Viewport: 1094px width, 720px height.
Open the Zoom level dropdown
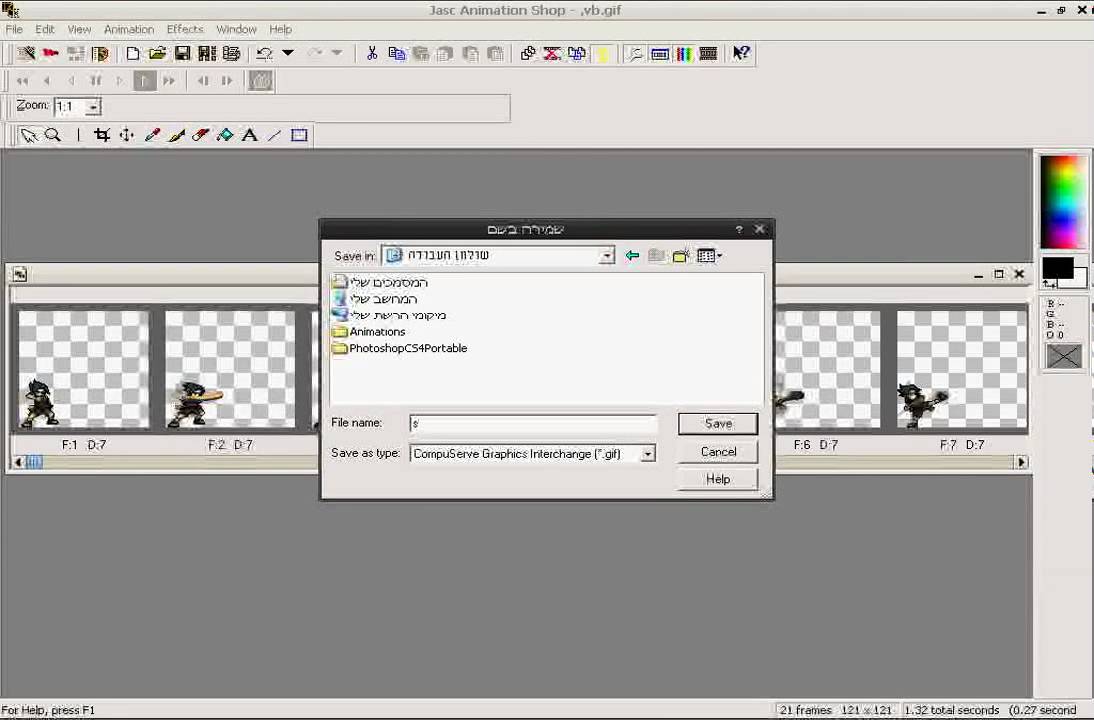tap(93, 107)
